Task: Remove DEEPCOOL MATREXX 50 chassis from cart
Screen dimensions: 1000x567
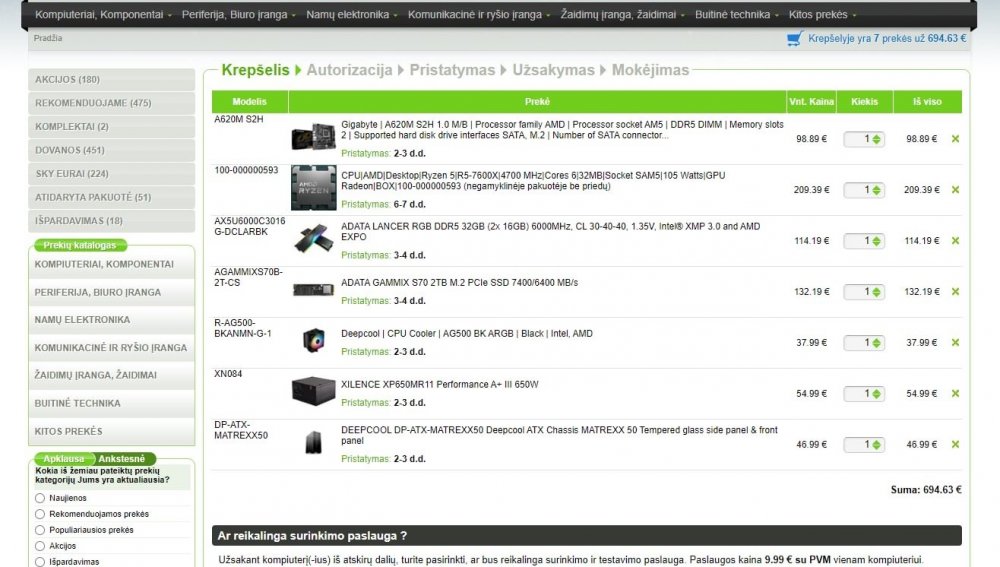Action: click(955, 445)
